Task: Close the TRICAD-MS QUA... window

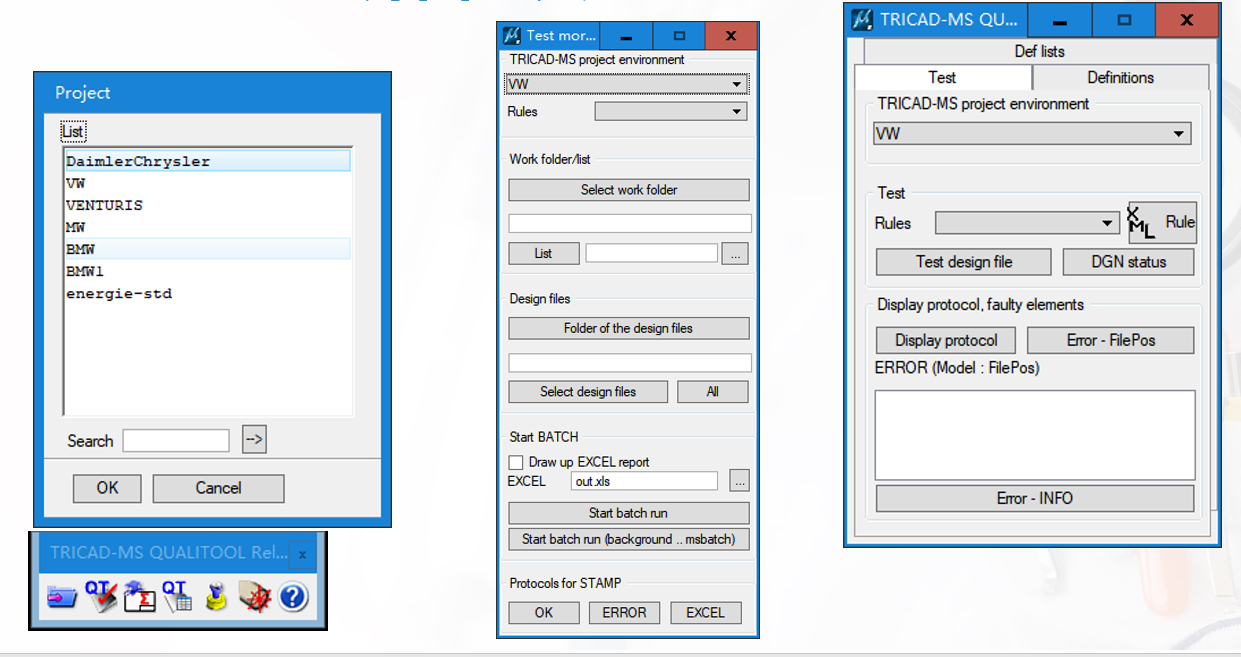Action: click(1186, 20)
